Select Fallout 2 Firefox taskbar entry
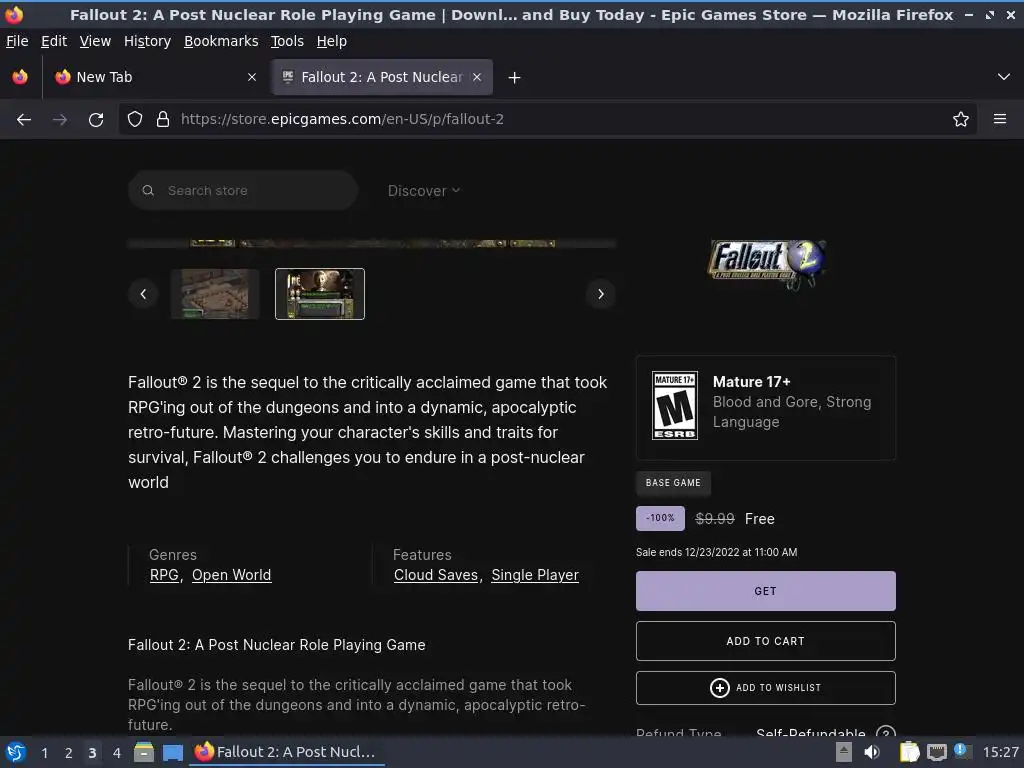The image size is (1024, 768). 287,752
